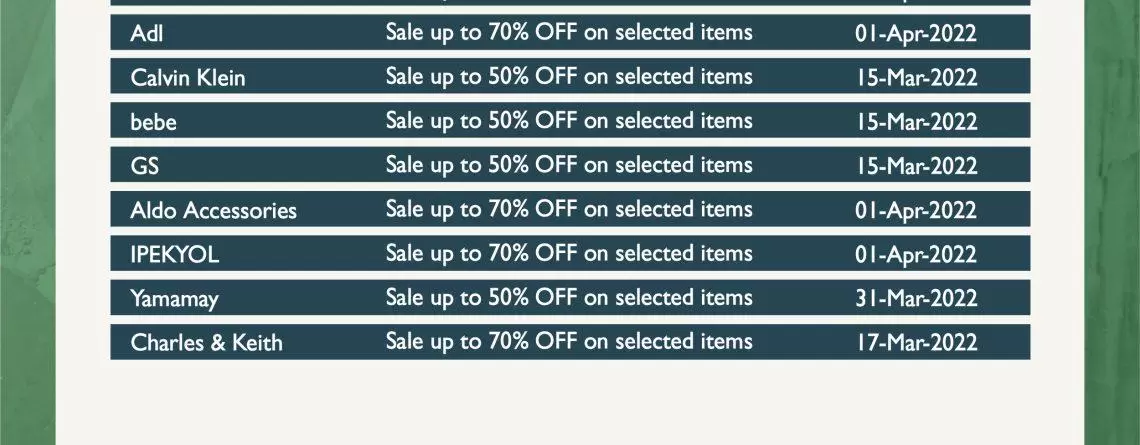The image size is (1140, 445).
Task: Select the Aldo Accessories 70% OFF offer
Action: pos(569,210)
